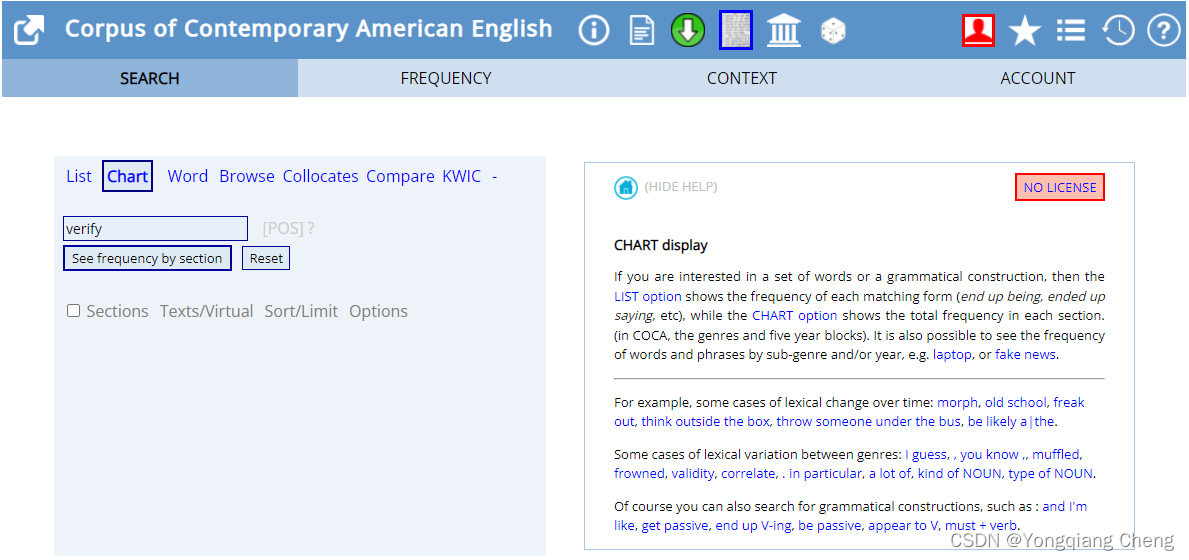Viewport: 1189px width, 560px height.
Task: Click the muffled example link
Action: coord(1056,455)
